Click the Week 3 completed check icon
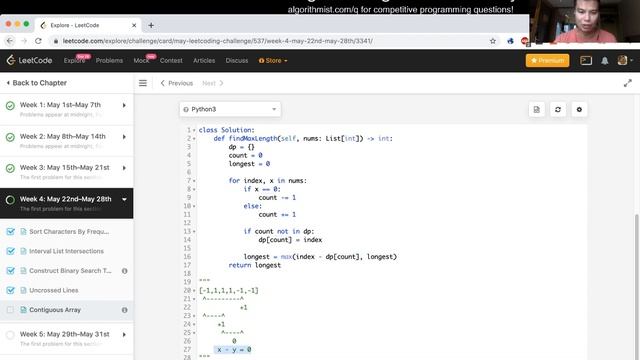Image resolution: width=640 pixels, height=360 pixels. [10, 168]
